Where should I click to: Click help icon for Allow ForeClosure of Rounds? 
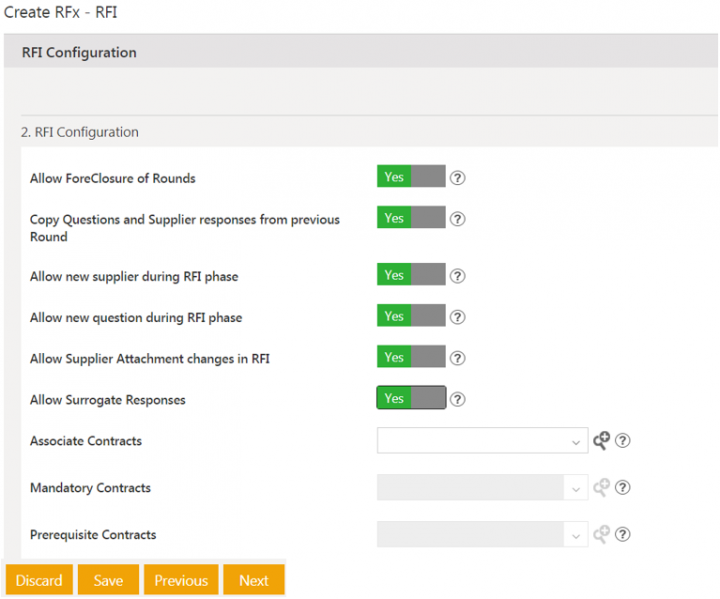(x=458, y=178)
